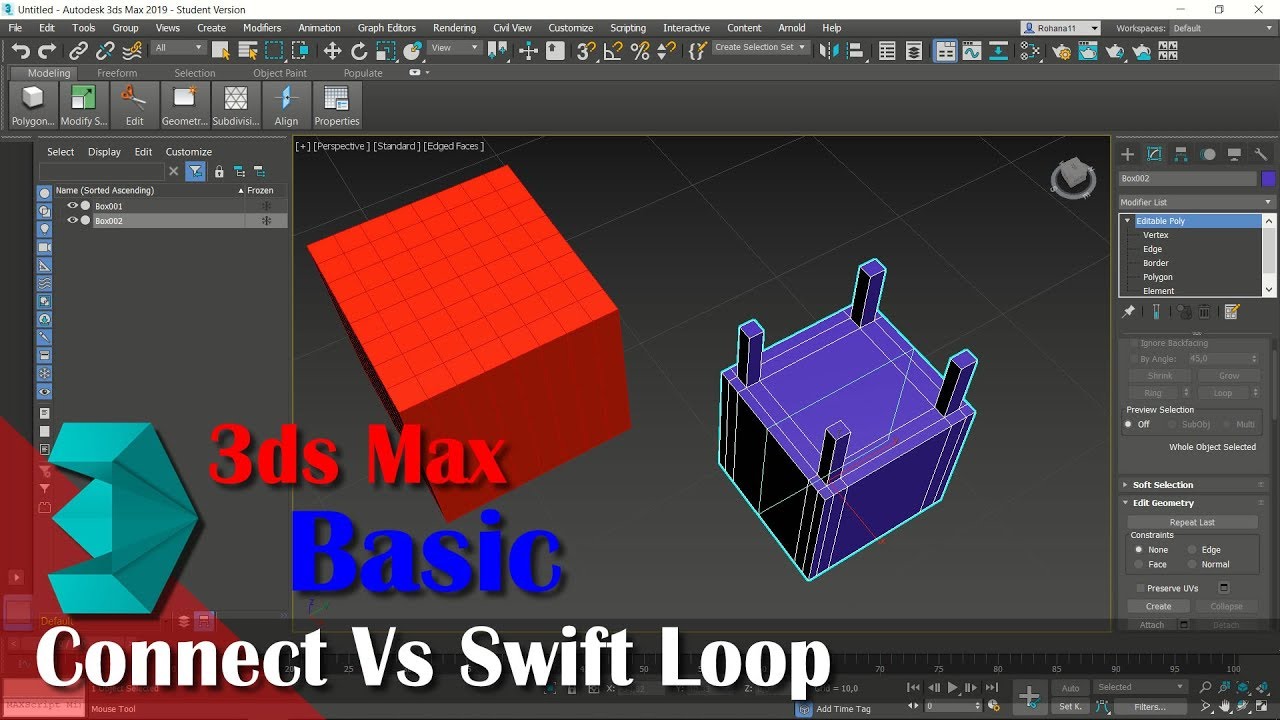The height and width of the screenshot is (720, 1280).
Task: Expand the Soft Selection rollout
Action: 1196,485
